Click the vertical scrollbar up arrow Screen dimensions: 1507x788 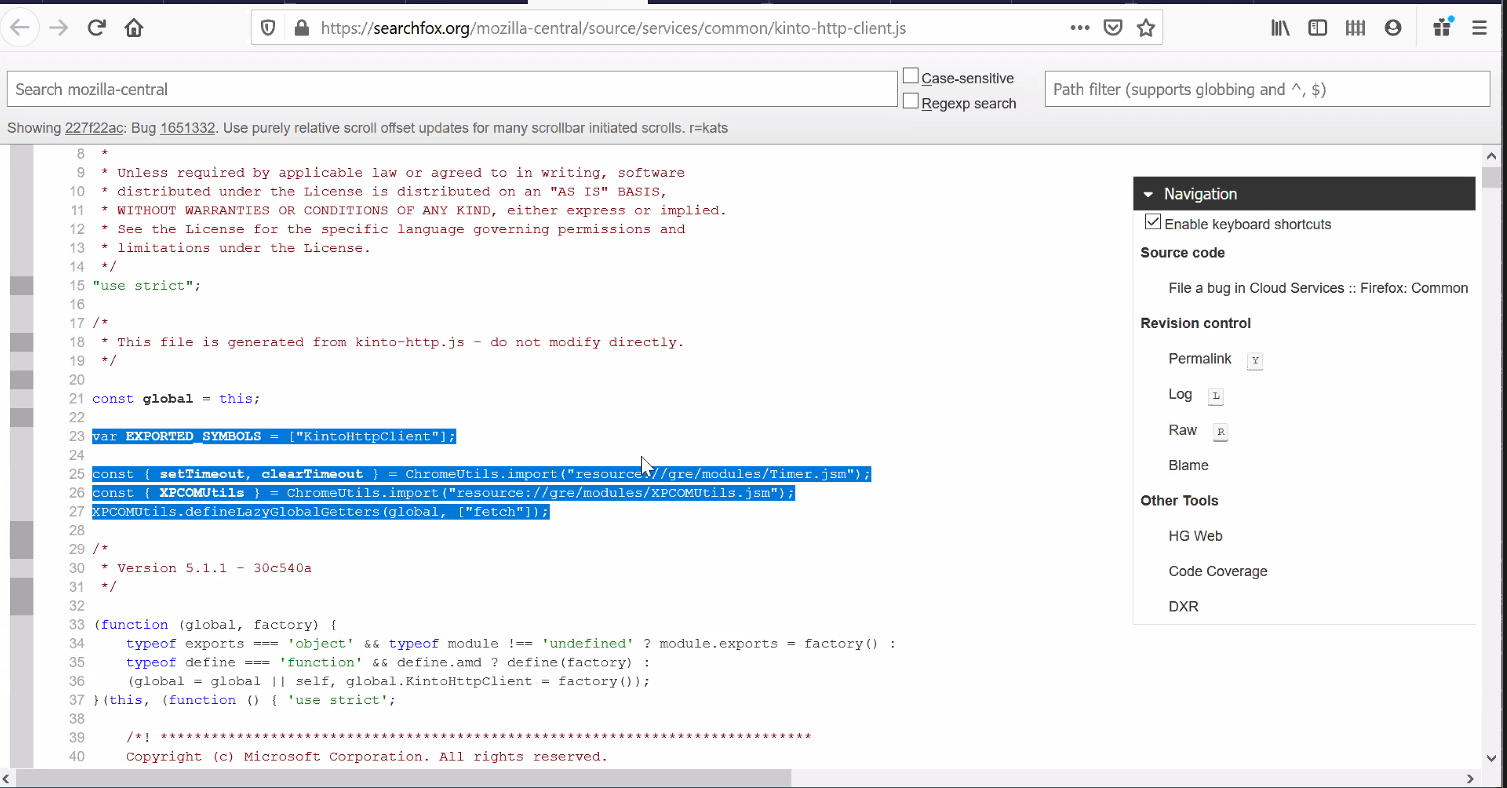tap(1491, 155)
